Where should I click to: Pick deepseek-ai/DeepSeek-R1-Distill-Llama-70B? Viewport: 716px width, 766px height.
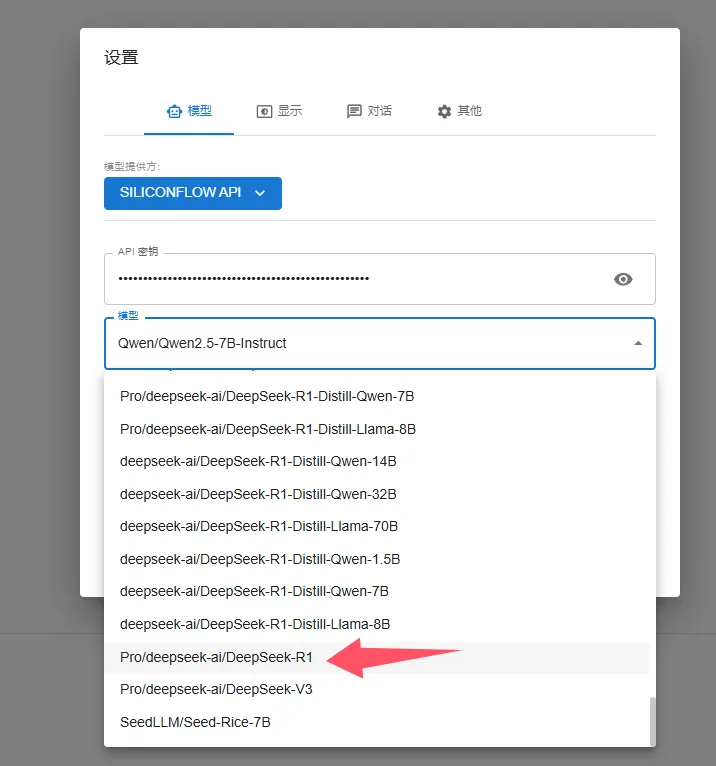(377, 526)
